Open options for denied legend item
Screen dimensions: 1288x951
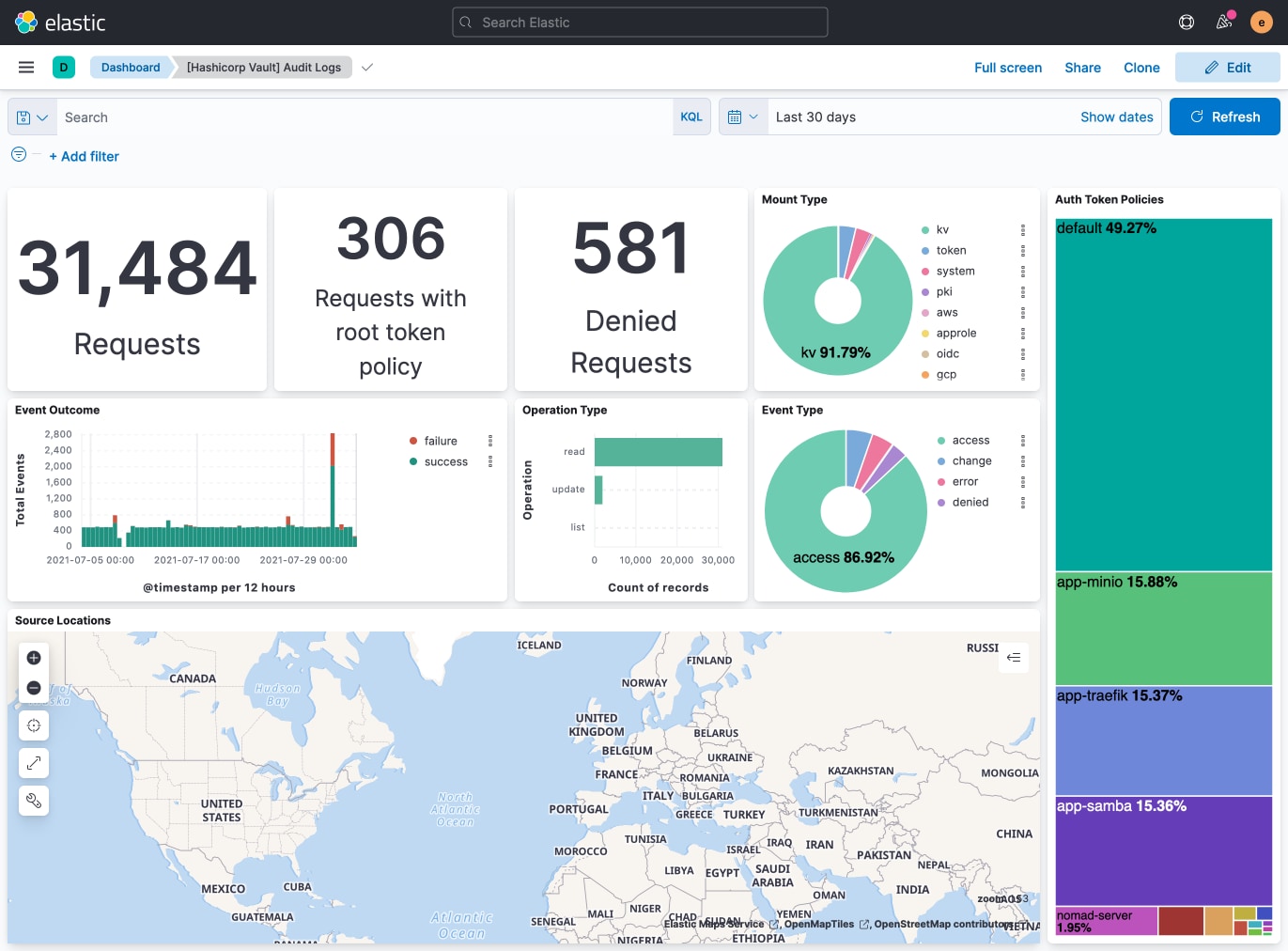tap(1023, 503)
